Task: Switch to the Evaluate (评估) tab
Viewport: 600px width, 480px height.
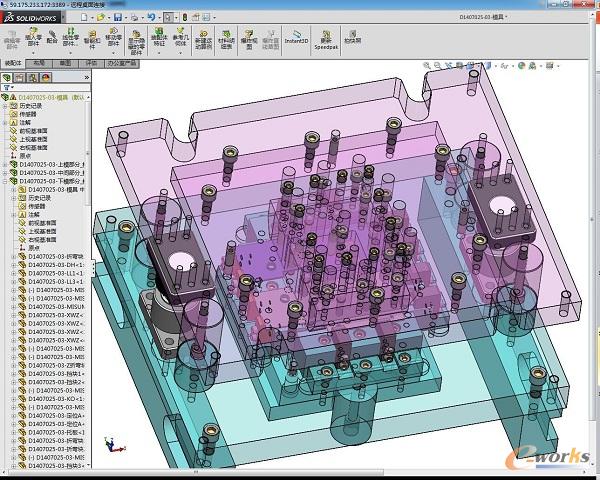Action: point(91,62)
